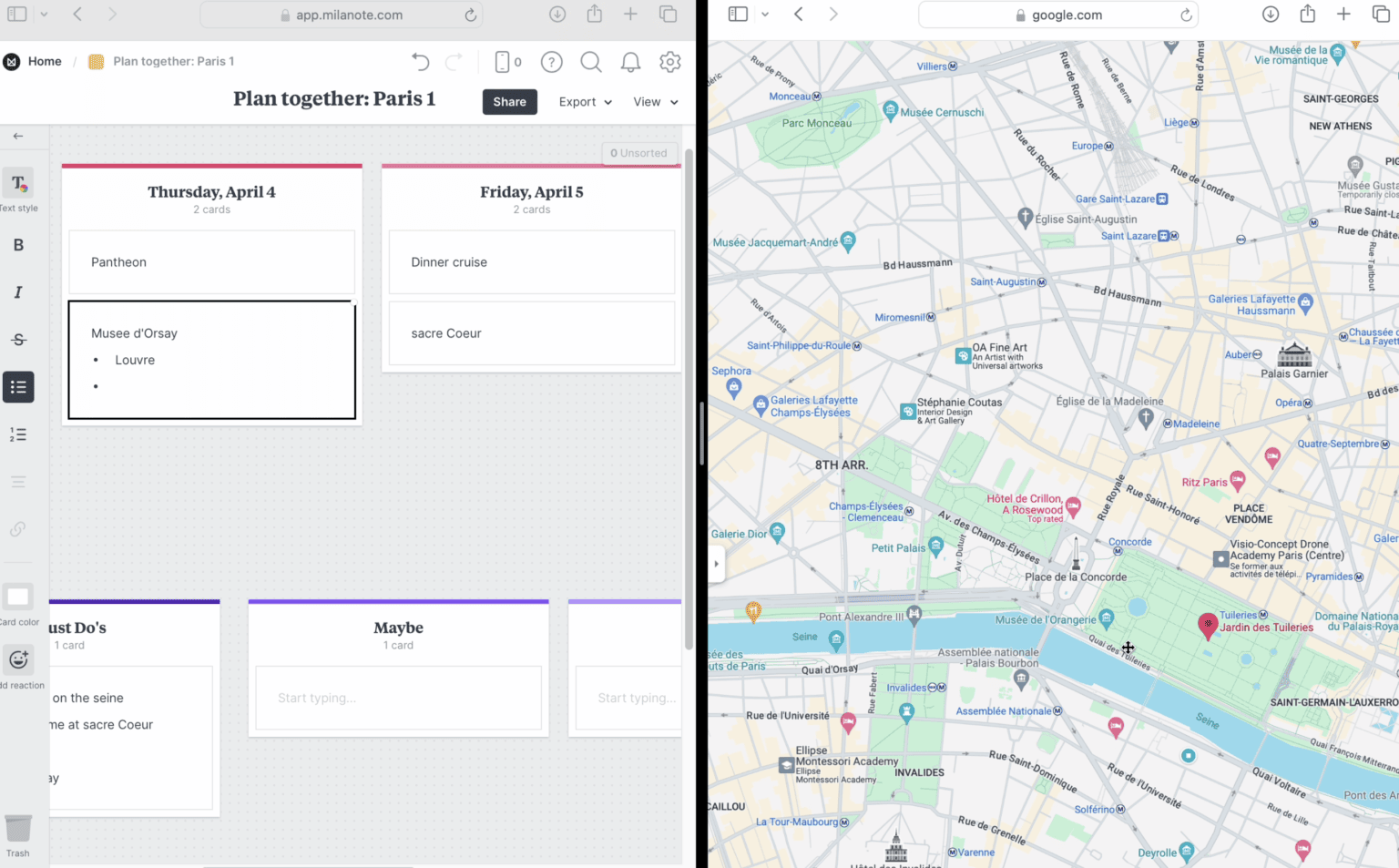Expand the View dropdown
The height and width of the screenshot is (868, 1399).
(656, 102)
